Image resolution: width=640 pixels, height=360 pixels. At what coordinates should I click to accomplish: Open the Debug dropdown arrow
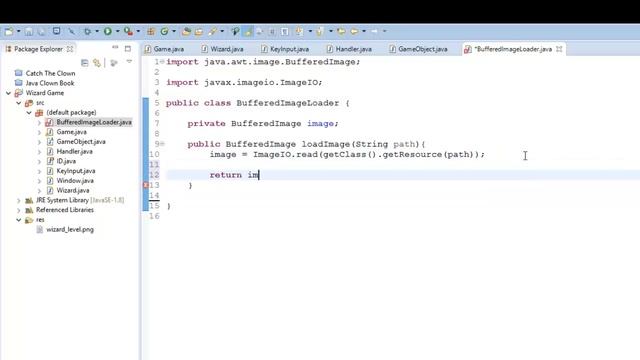click(97, 31)
